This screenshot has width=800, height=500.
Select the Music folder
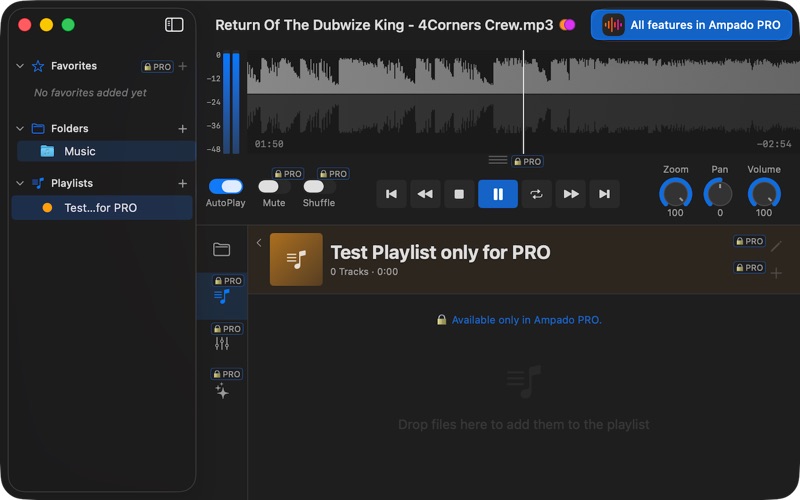point(106,151)
